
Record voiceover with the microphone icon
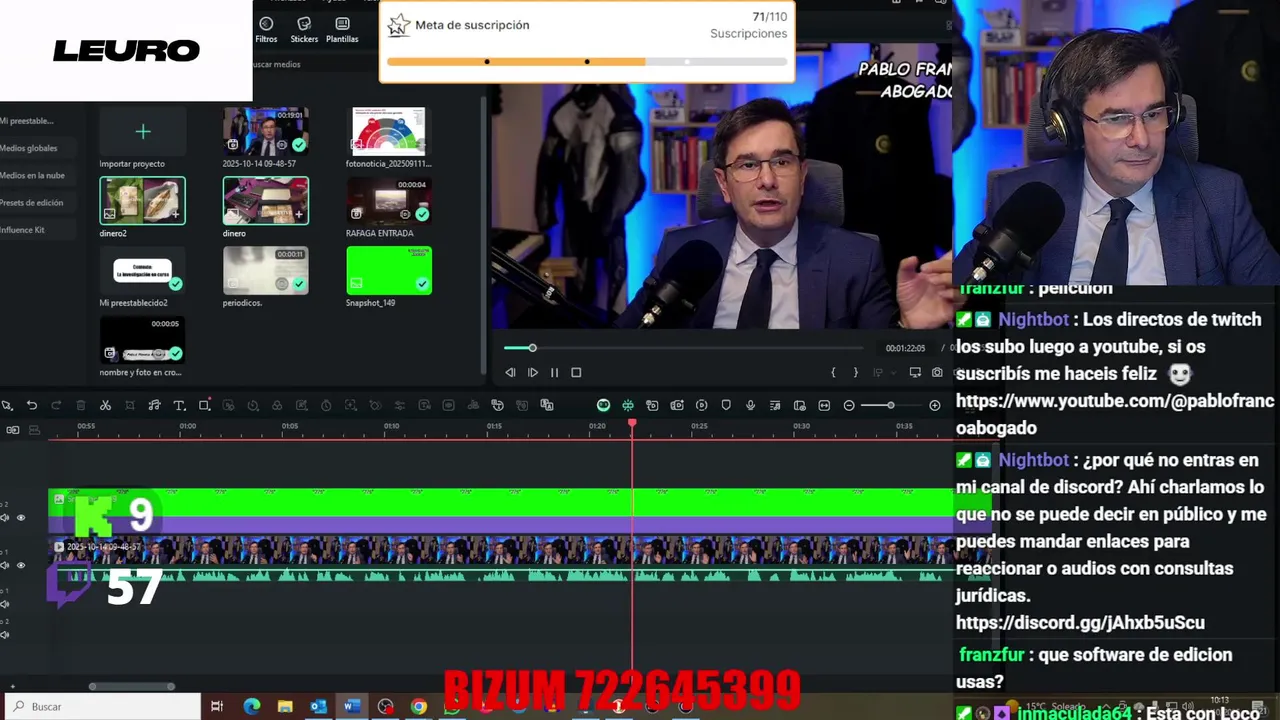click(750, 405)
